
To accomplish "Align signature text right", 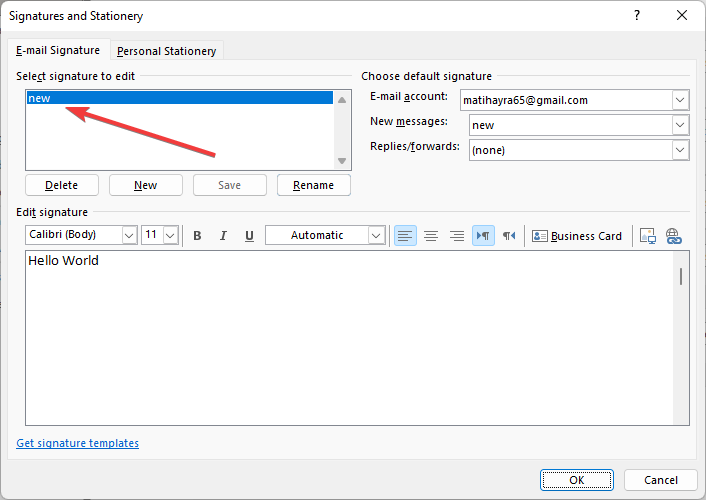I will [x=457, y=236].
